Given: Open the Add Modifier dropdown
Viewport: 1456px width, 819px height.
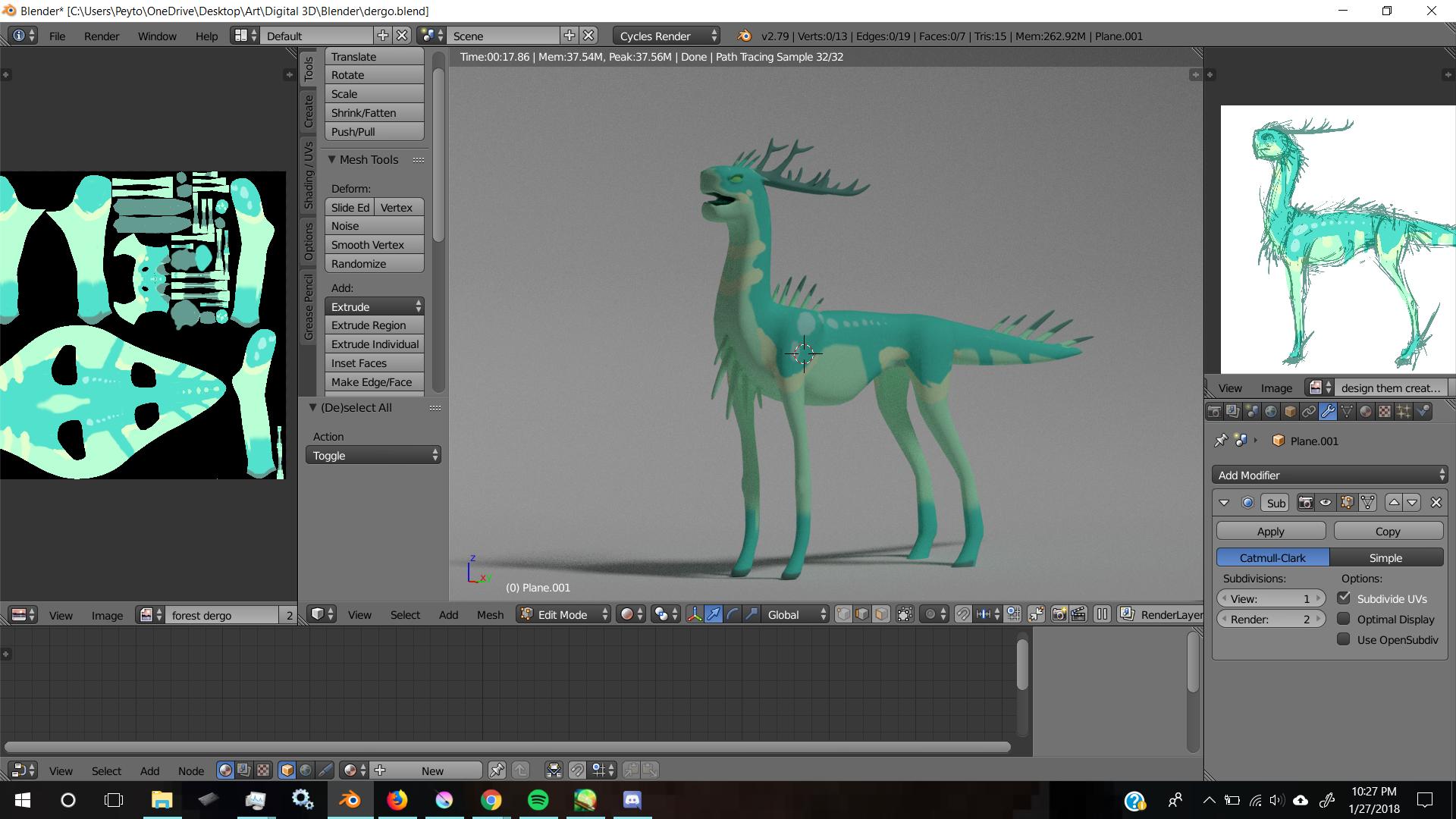Looking at the screenshot, I should (x=1329, y=475).
